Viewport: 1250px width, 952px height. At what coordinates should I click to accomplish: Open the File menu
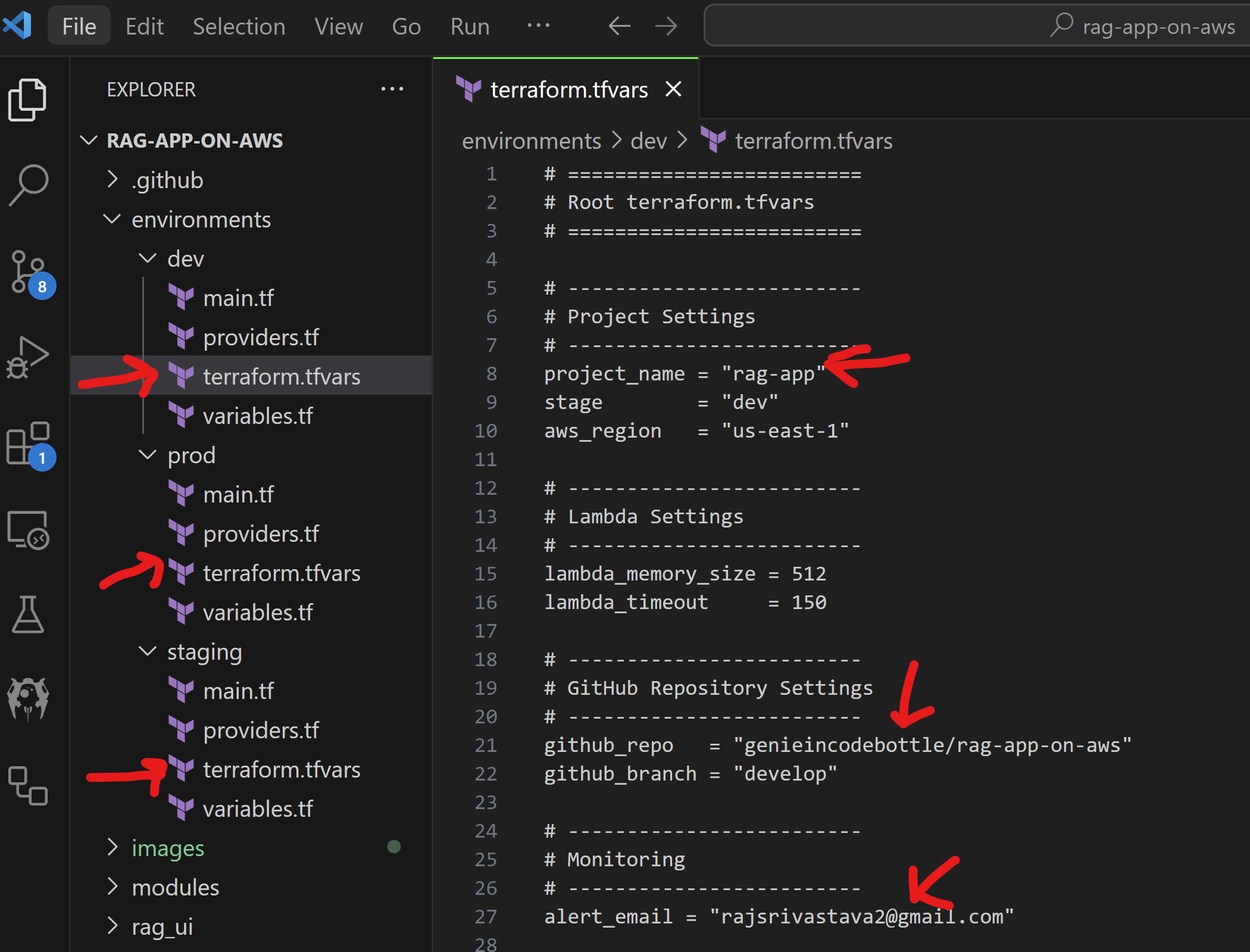point(79,26)
